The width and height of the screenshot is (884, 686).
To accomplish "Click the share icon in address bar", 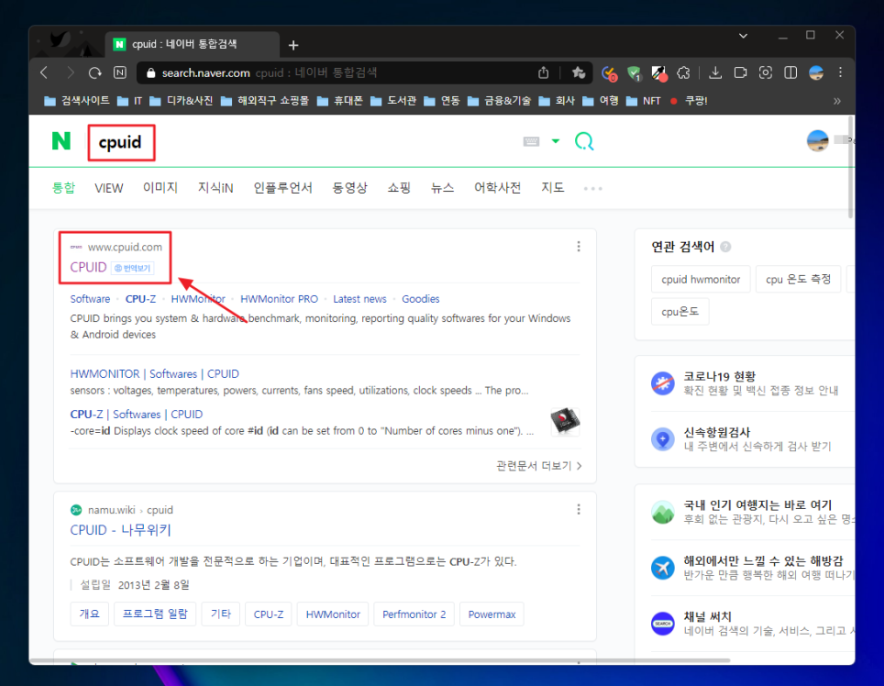I will point(543,73).
